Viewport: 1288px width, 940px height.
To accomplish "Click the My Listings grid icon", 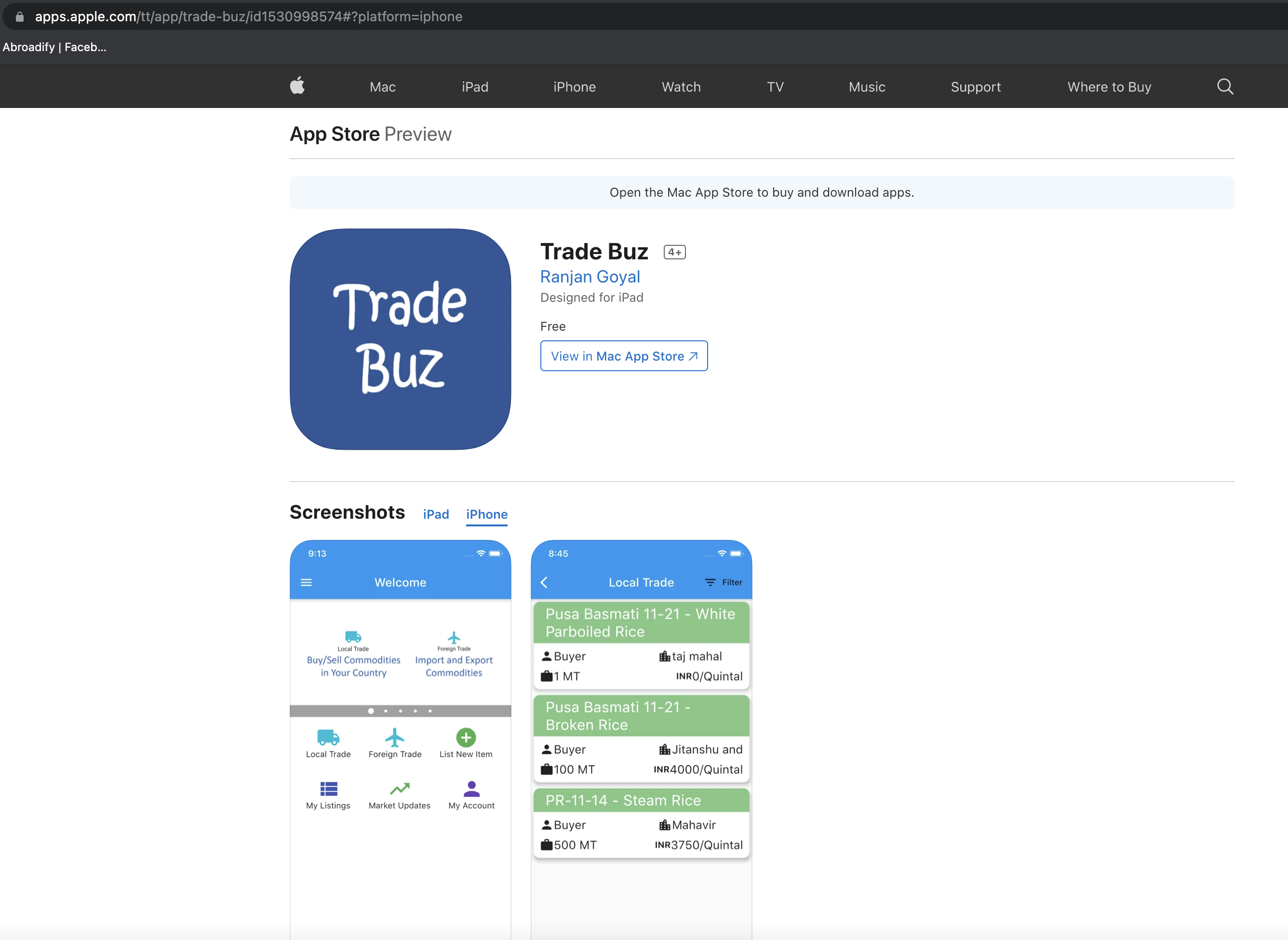I will 328,789.
